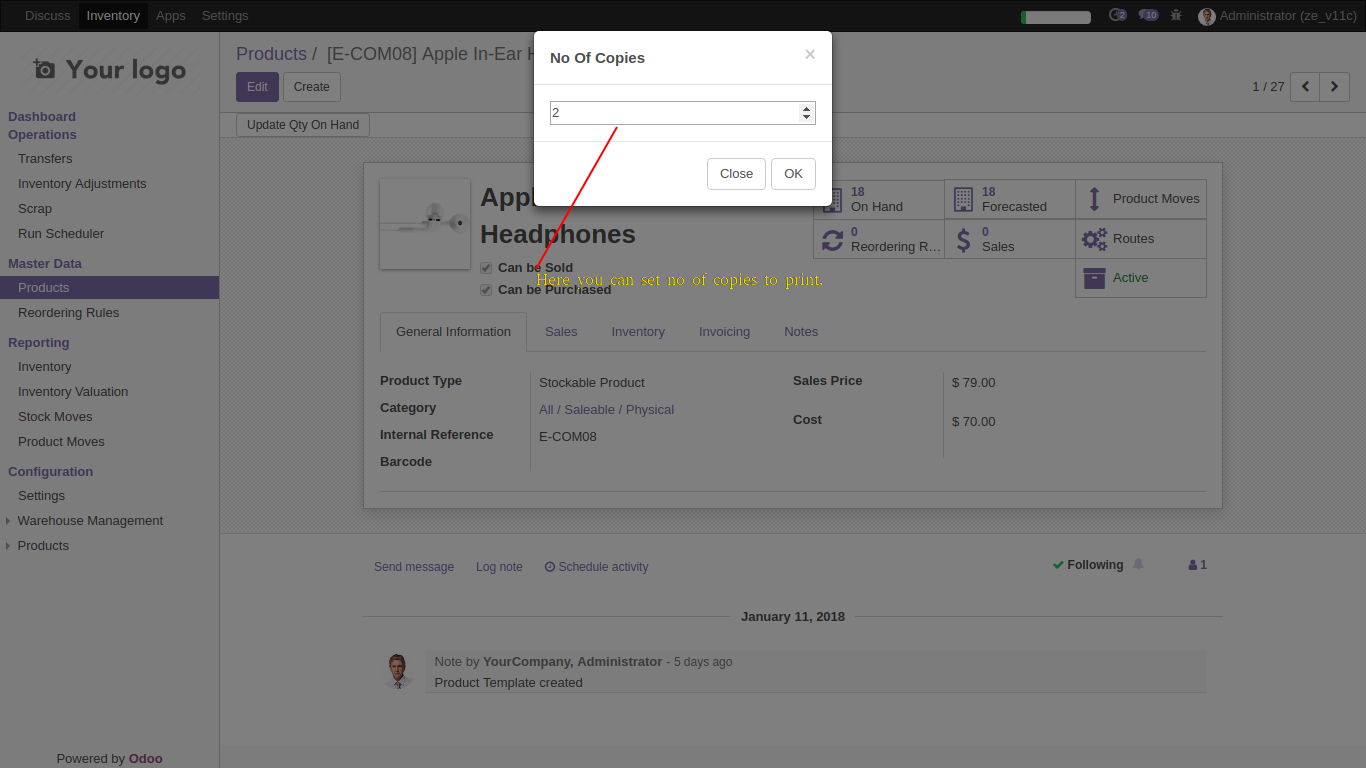1366x768 pixels.
Task: Click the On Hand stat button
Action: coord(879,199)
